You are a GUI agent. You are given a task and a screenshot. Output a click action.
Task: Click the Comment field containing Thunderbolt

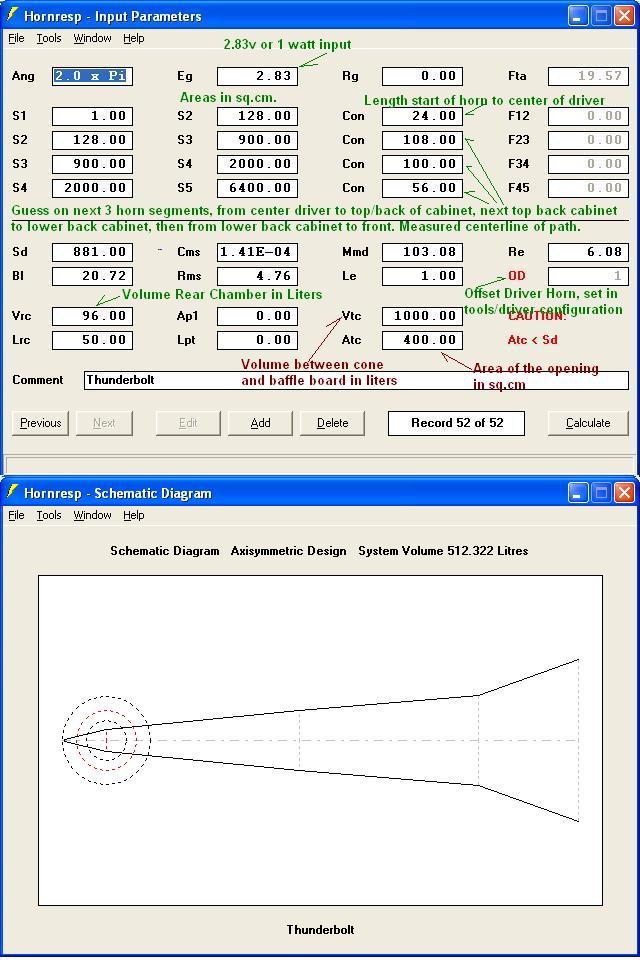pyautogui.click(x=356, y=380)
